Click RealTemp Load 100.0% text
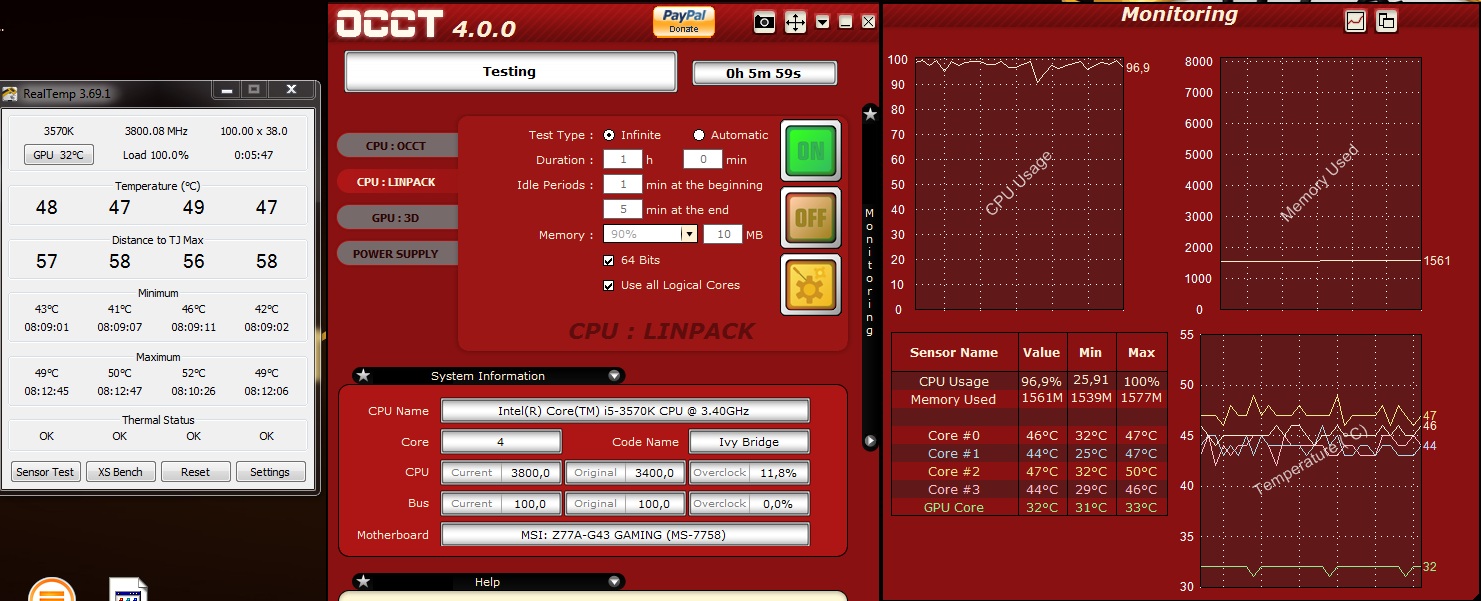1481x601 pixels. point(156,155)
